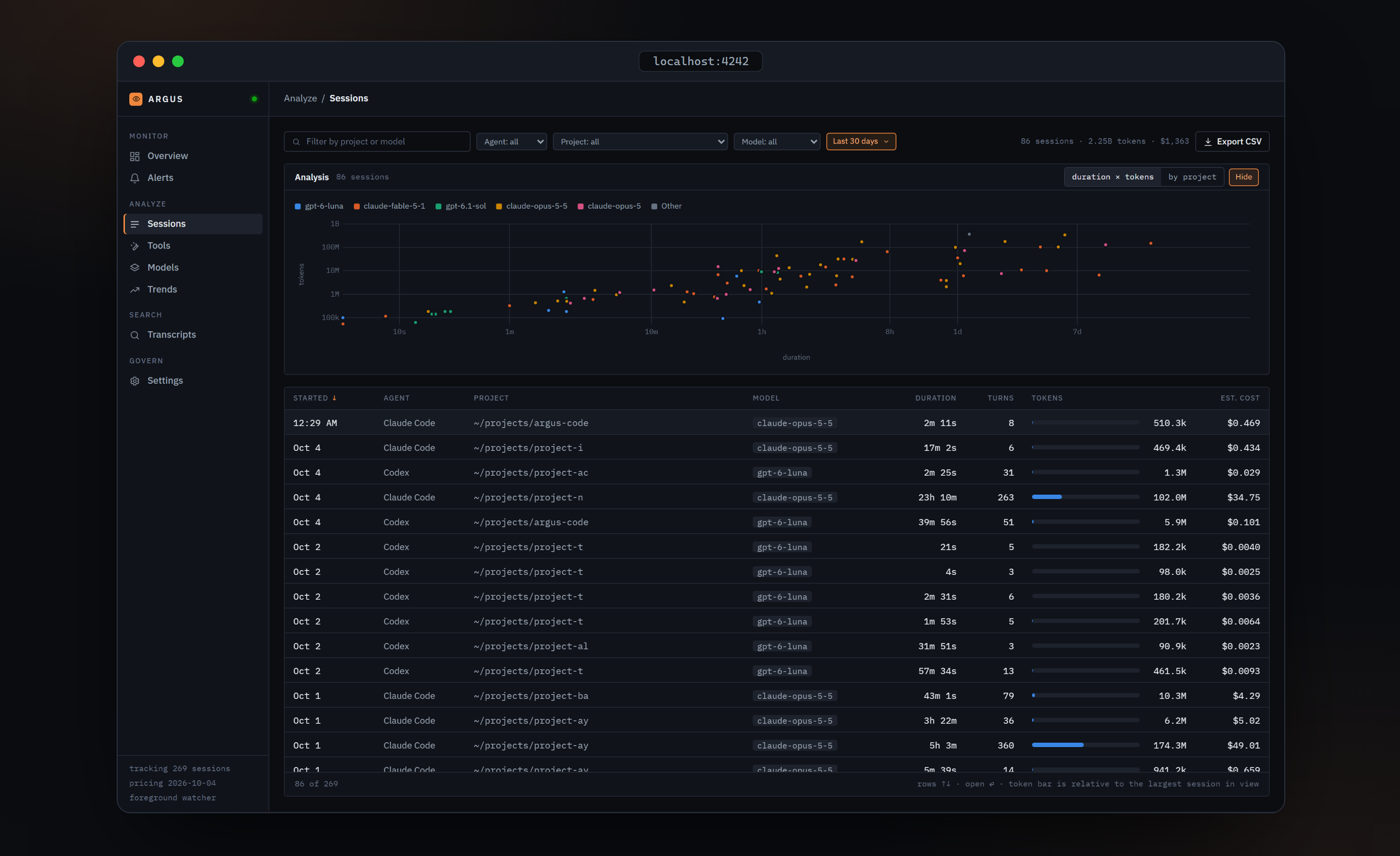Open the 12:29 AM argus-code session row

[776, 423]
